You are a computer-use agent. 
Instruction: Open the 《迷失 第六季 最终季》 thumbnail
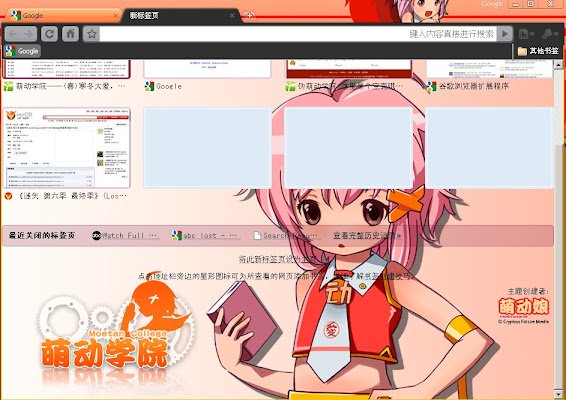[66, 148]
